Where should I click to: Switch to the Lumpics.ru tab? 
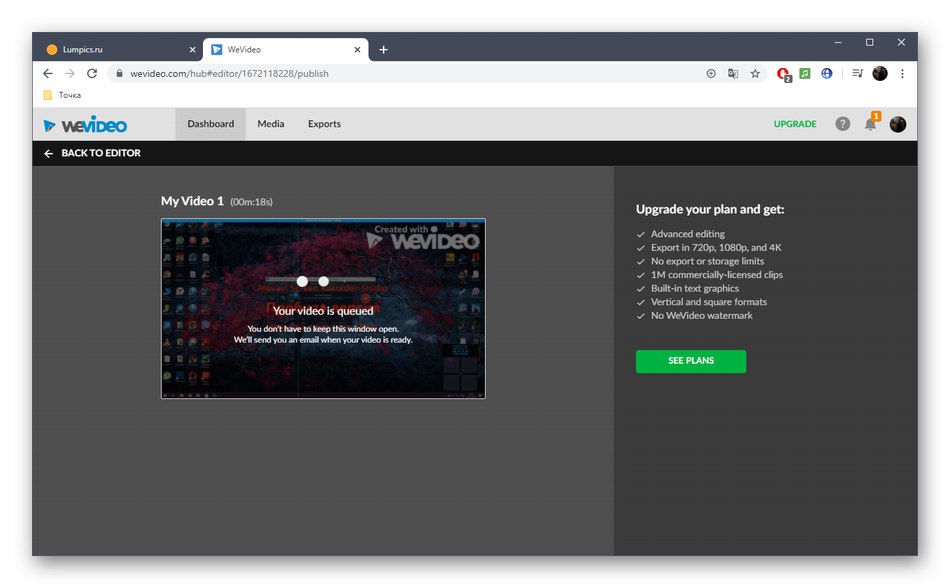pos(119,50)
